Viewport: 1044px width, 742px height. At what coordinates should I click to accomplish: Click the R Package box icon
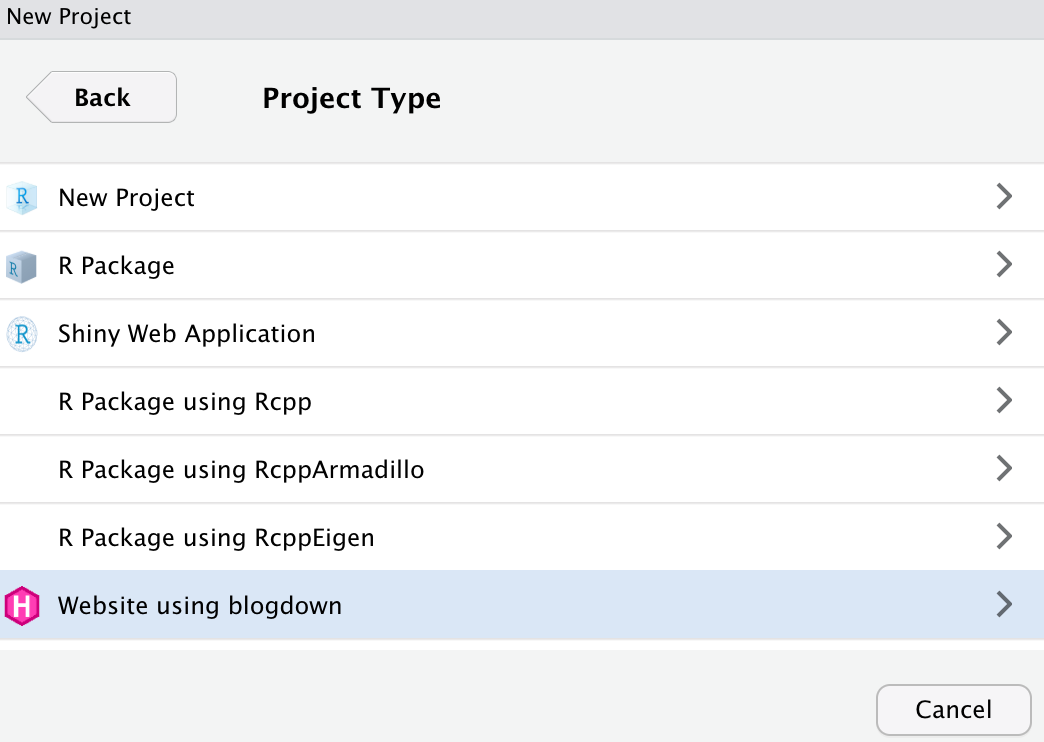(x=21, y=266)
